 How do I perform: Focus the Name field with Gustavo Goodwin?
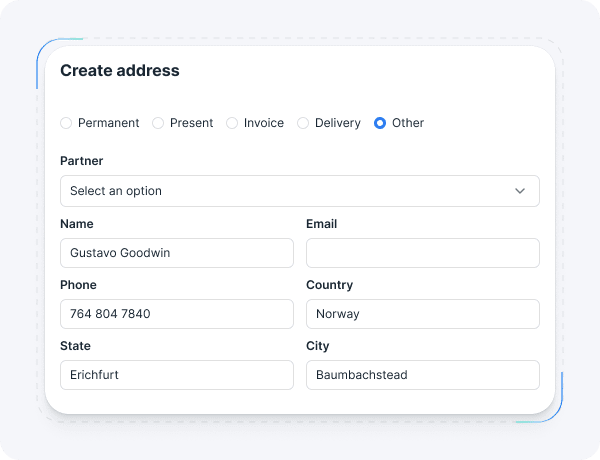click(x=177, y=253)
